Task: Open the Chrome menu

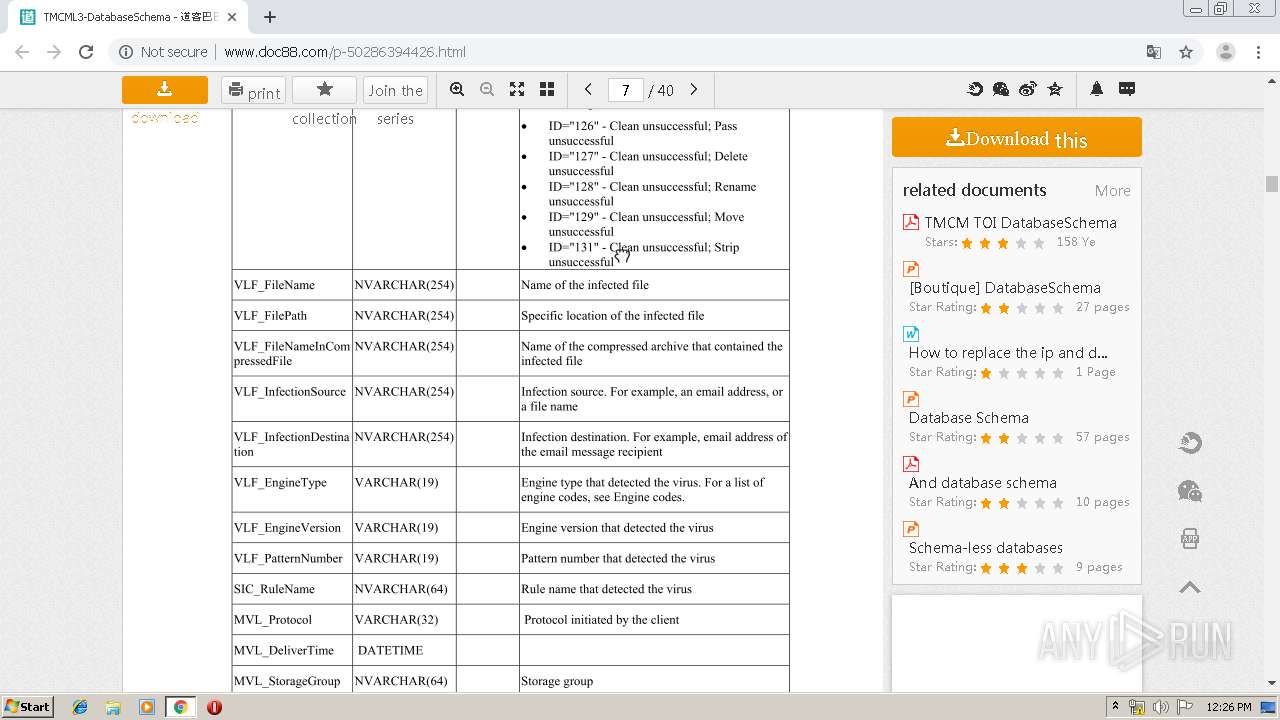Action: [1259, 52]
